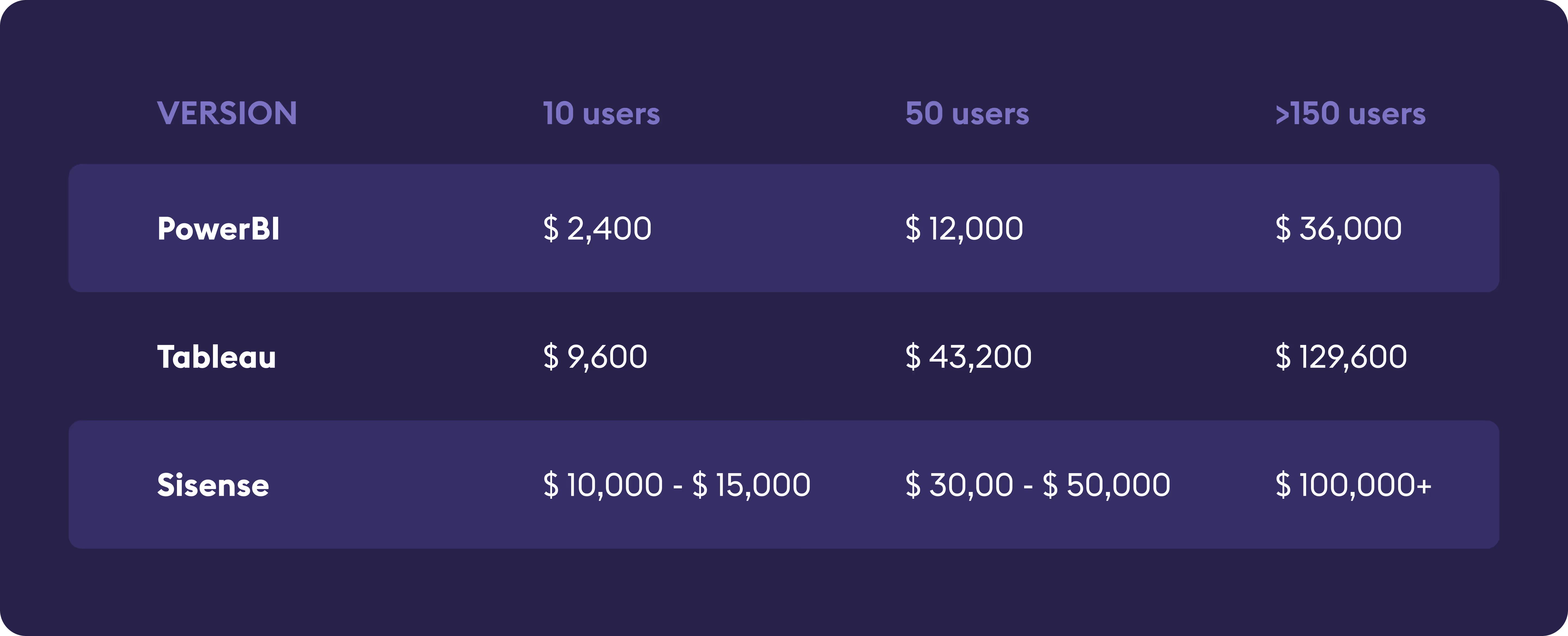Click Sisense range $ 30,00 - $ 50,000
This screenshot has width=1568, height=636.
(1038, 485)
